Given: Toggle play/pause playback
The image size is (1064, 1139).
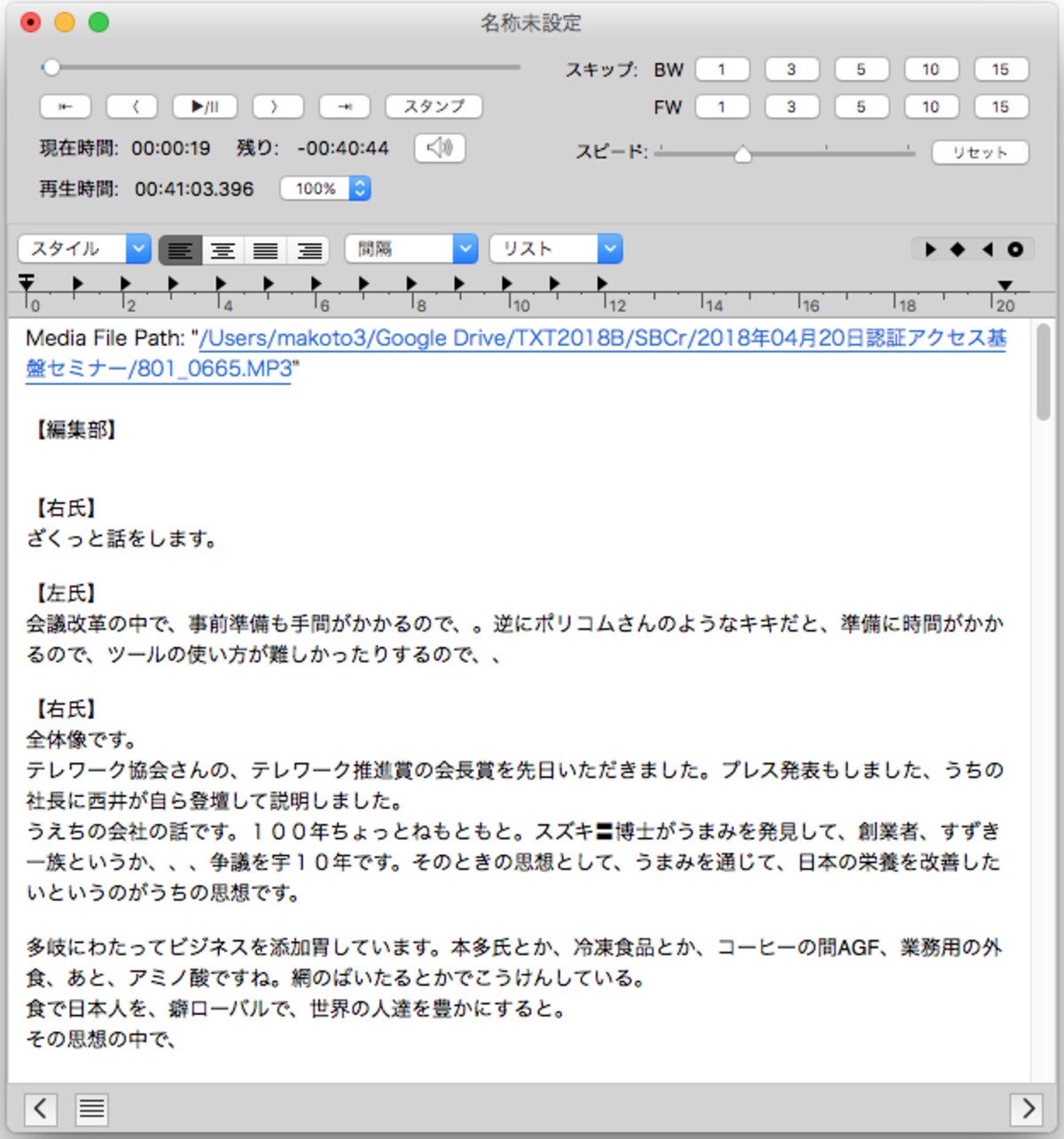Looking at the screenshot, I should pos(205,106).
